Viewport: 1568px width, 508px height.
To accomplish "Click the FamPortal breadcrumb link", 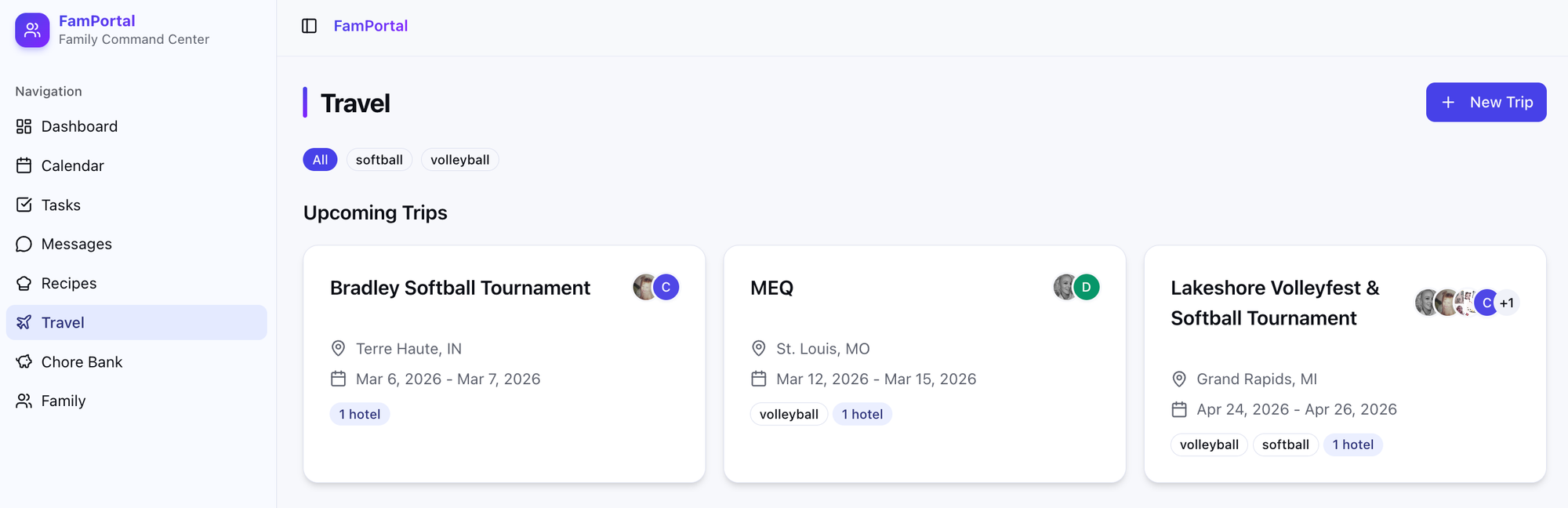I will tap(370, 26).
